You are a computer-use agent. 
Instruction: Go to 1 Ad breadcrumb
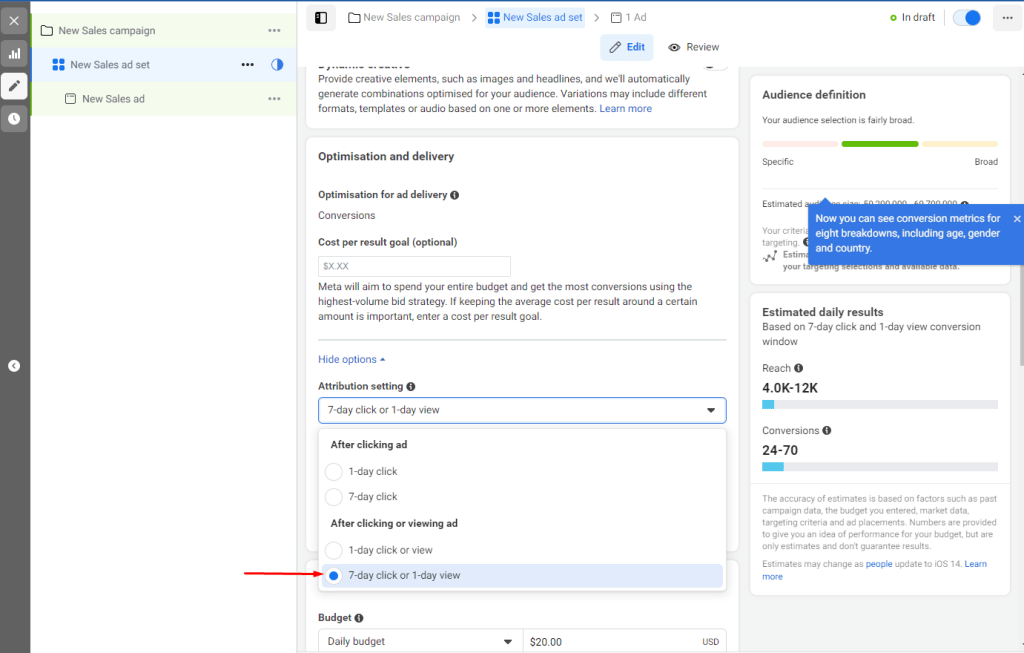click(628, 18)
